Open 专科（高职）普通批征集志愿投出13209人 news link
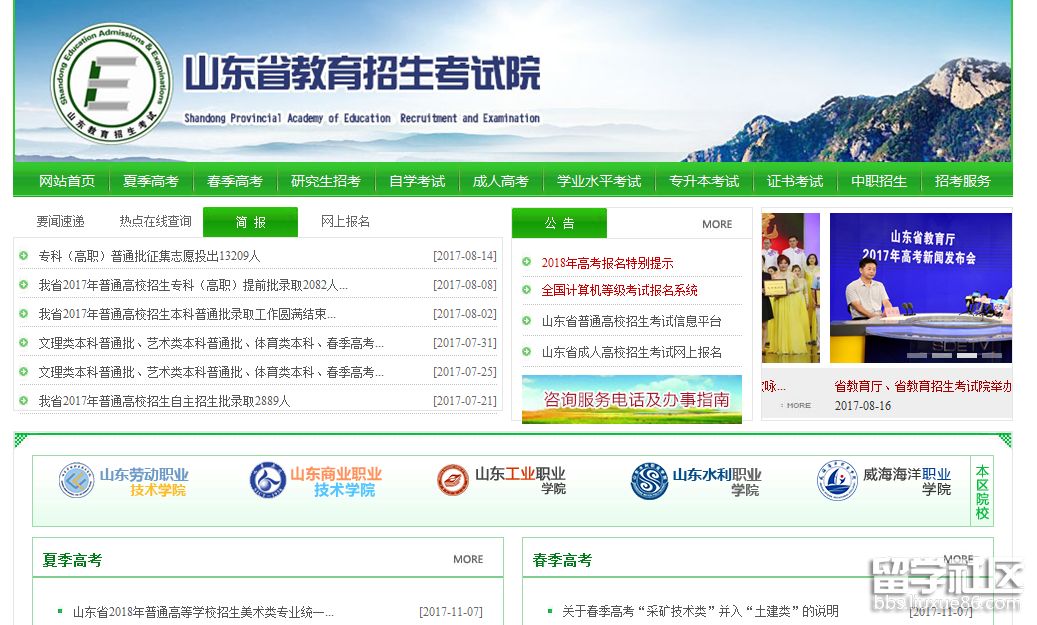The width and height of the screenshot is (1037, 625). point(149,256)
